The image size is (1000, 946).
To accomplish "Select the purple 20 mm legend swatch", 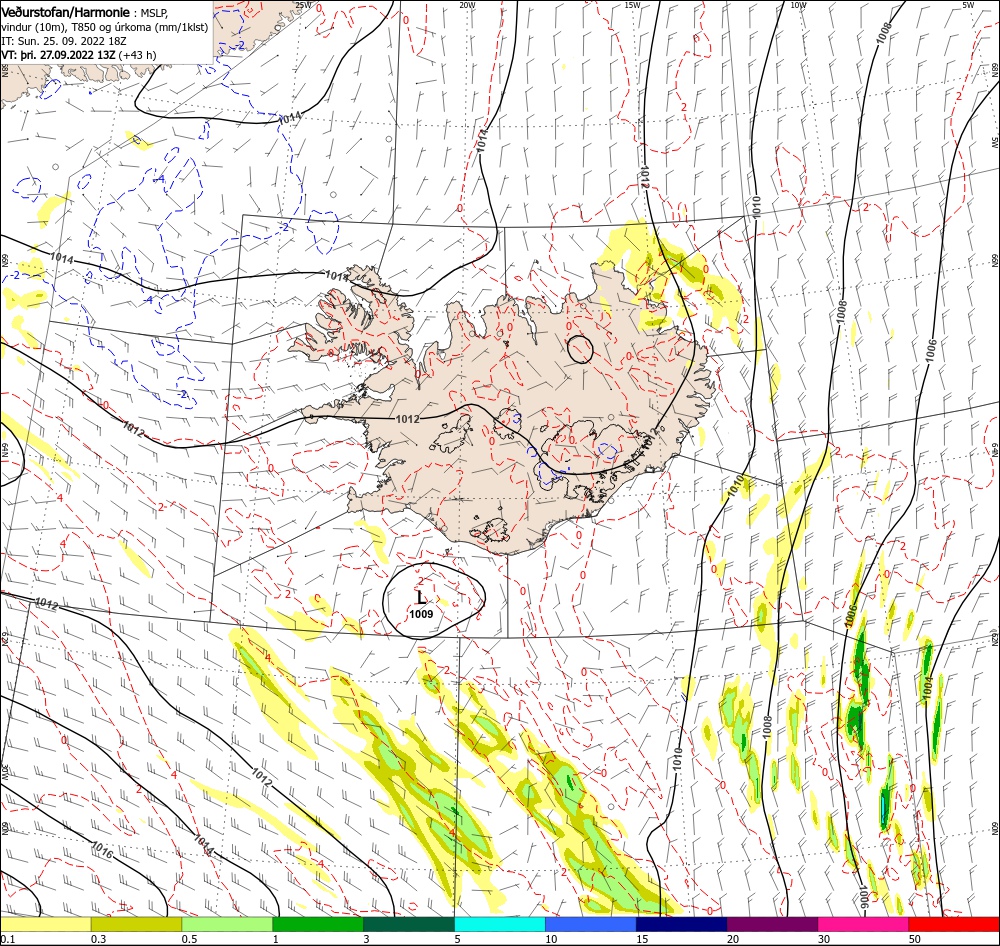I will tap(772, 924).
